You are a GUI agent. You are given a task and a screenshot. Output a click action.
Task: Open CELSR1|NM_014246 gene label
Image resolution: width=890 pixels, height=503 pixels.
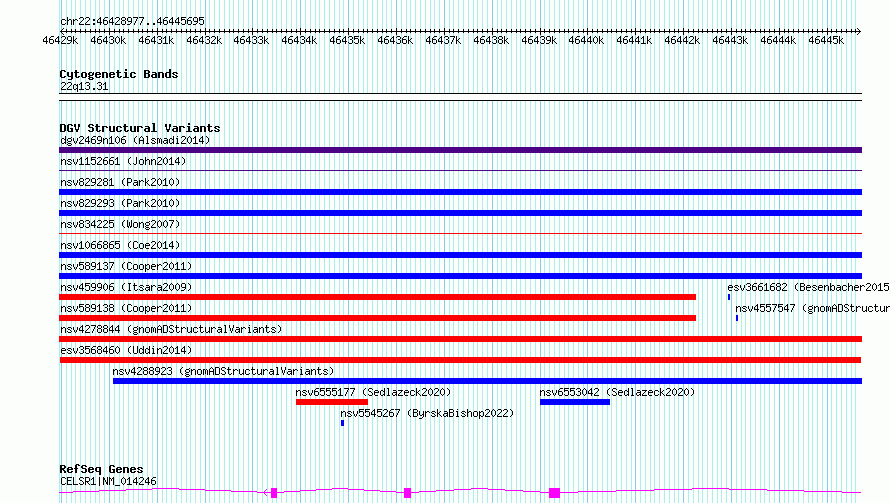tap(108, 481)
